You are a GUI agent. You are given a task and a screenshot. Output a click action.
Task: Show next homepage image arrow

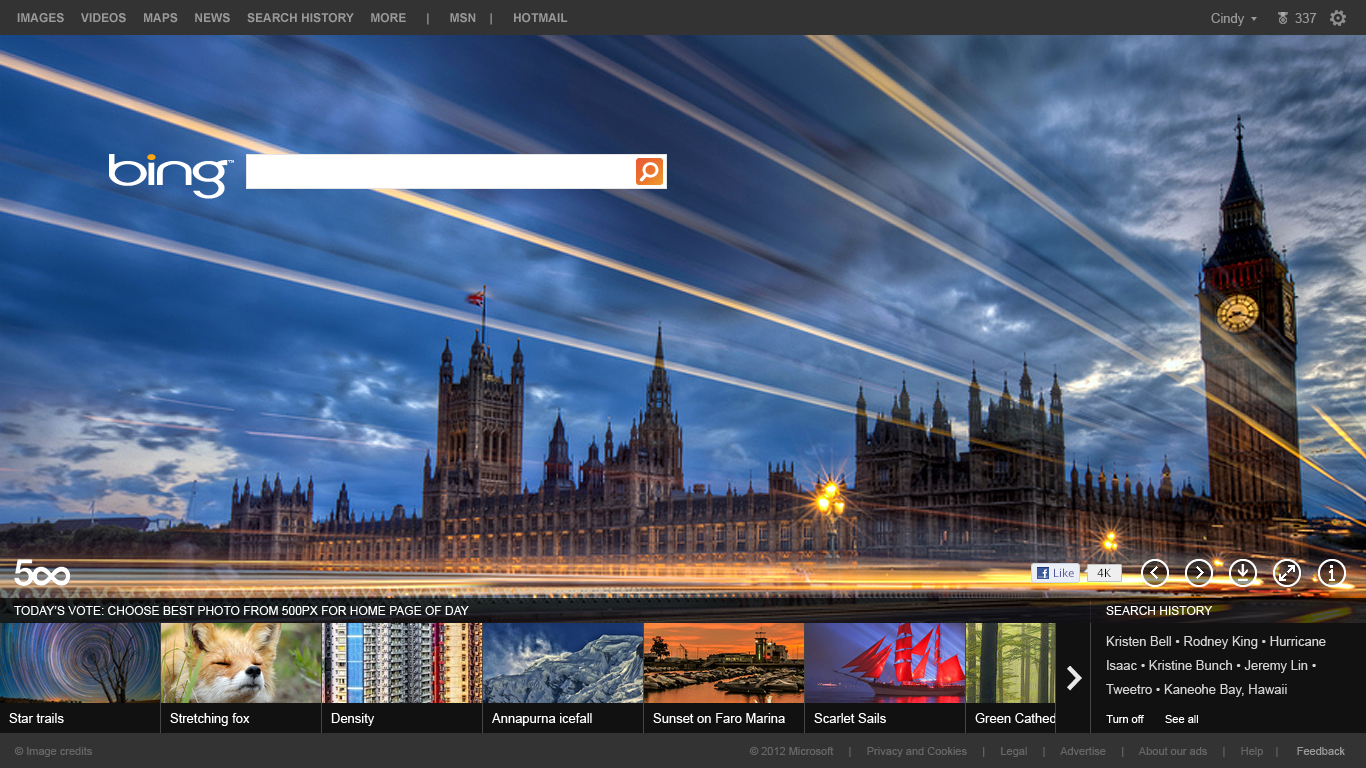tap(1199, 573)
